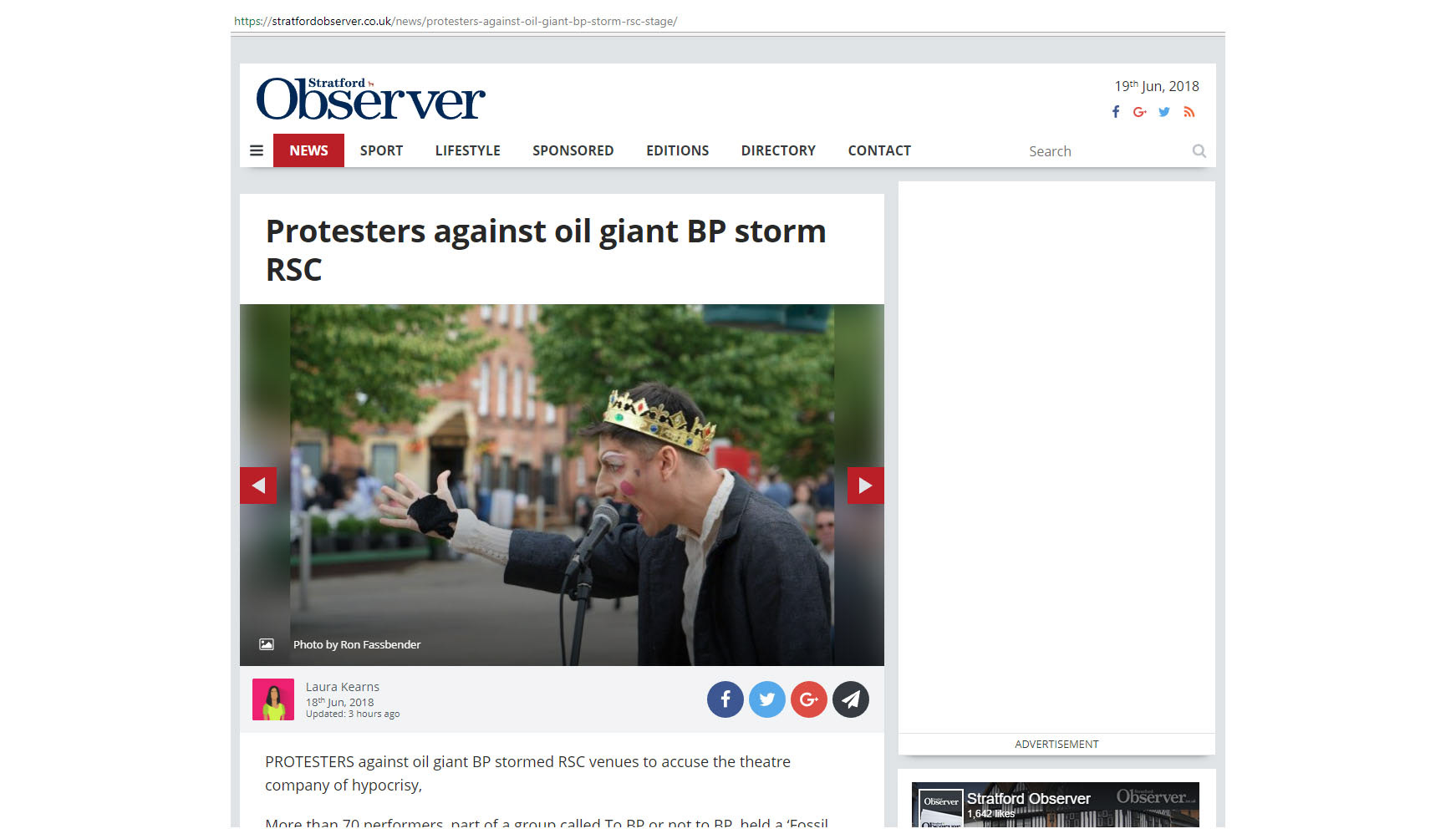
Task: Share article via round Twitter button
Action: click(x=767, y=699)
